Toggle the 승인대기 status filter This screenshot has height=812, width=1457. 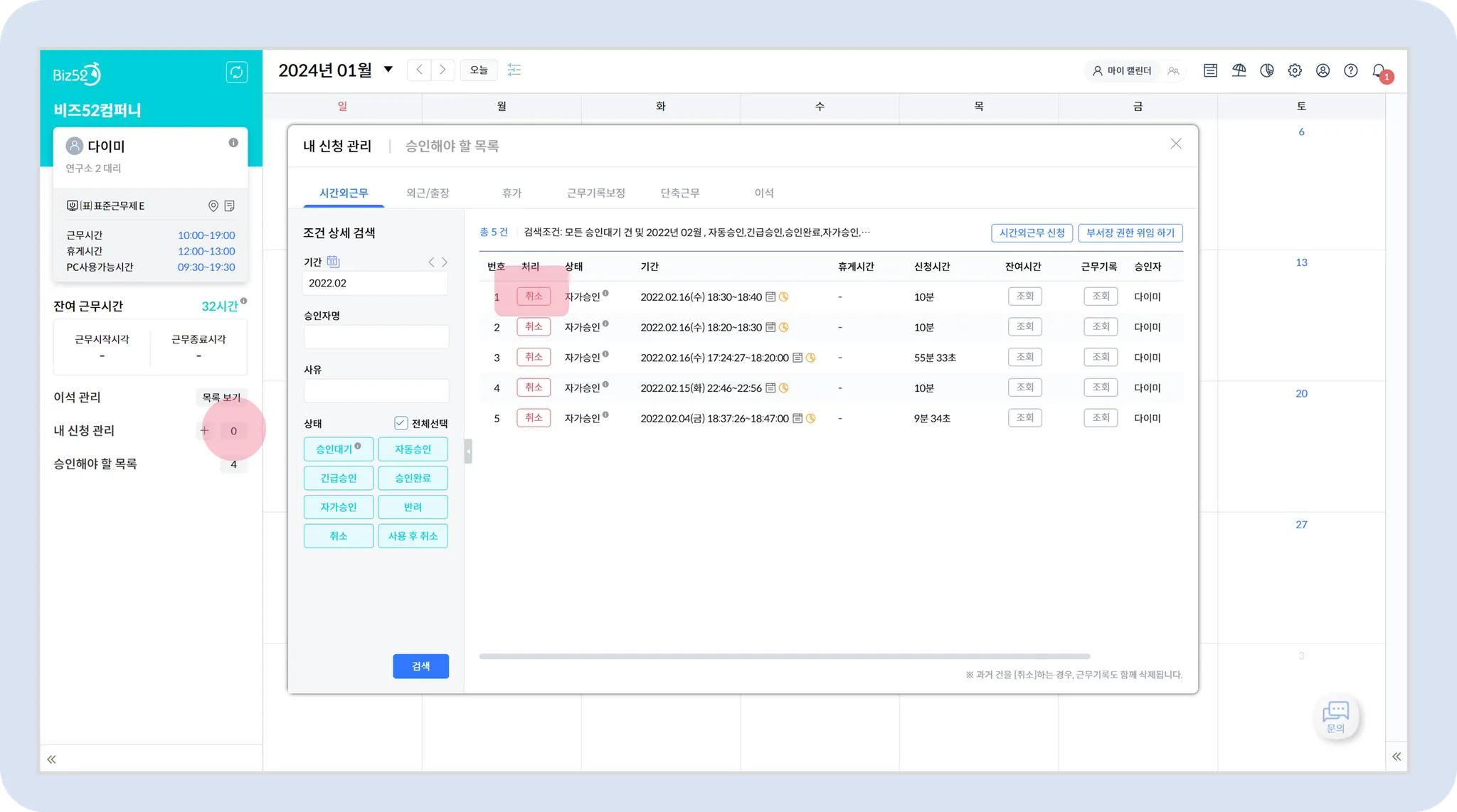tap(338, 449)
